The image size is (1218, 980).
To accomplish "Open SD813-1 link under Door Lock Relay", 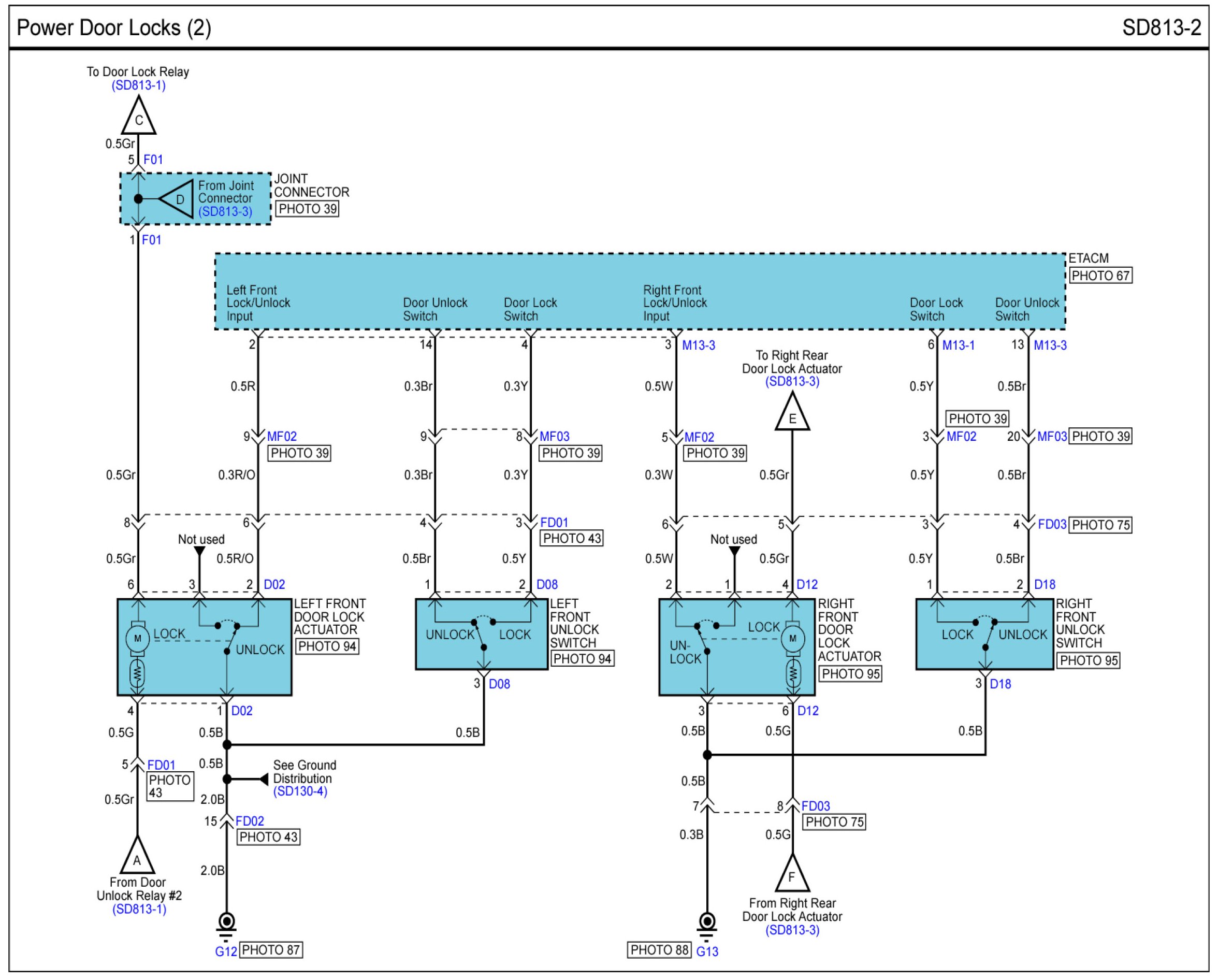I will (138, 85).
